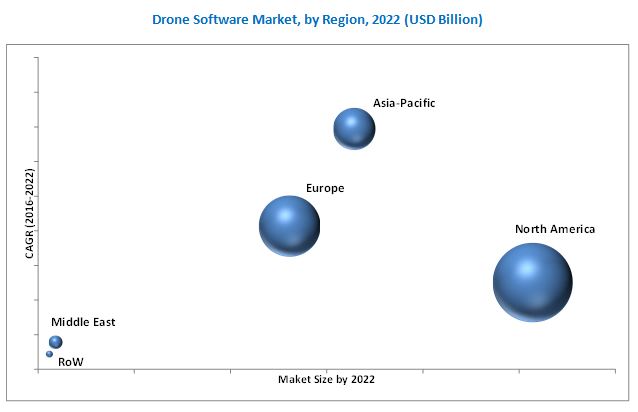The height and width of the screenshot is (412, 638).
Task: Click the rightmost tick on the horizontal axis
Action: [x=616, y=371]
